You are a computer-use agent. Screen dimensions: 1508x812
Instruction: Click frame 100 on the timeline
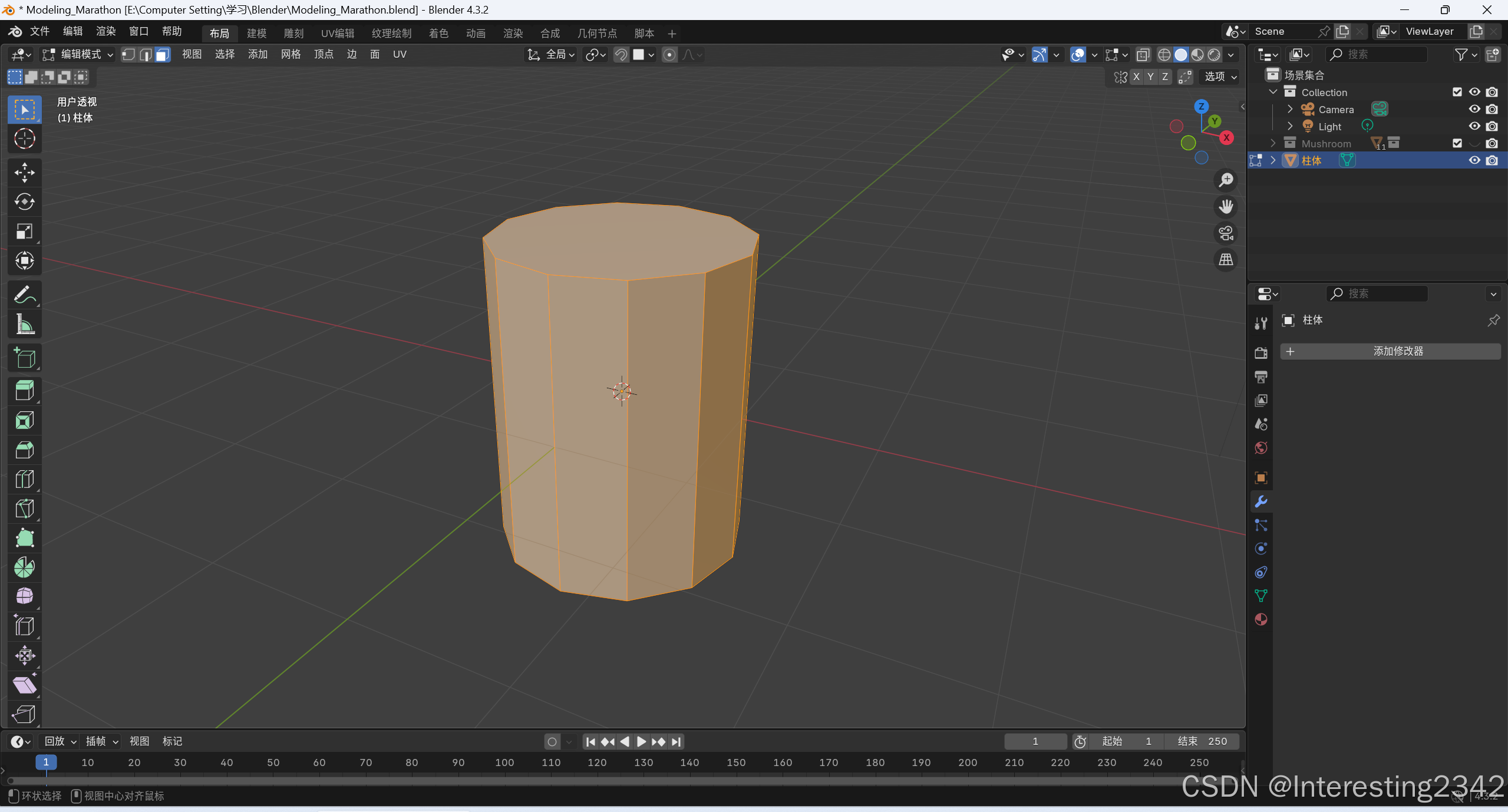(504, 763)
